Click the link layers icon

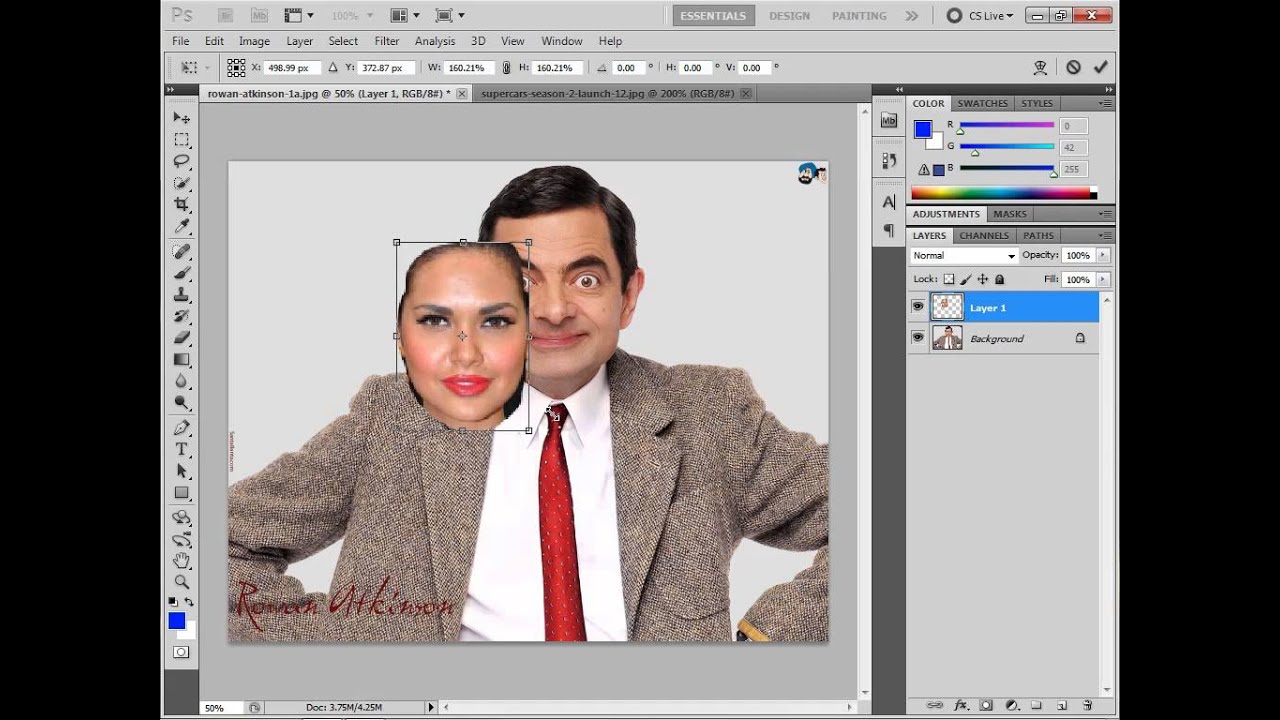click(936, 705)
